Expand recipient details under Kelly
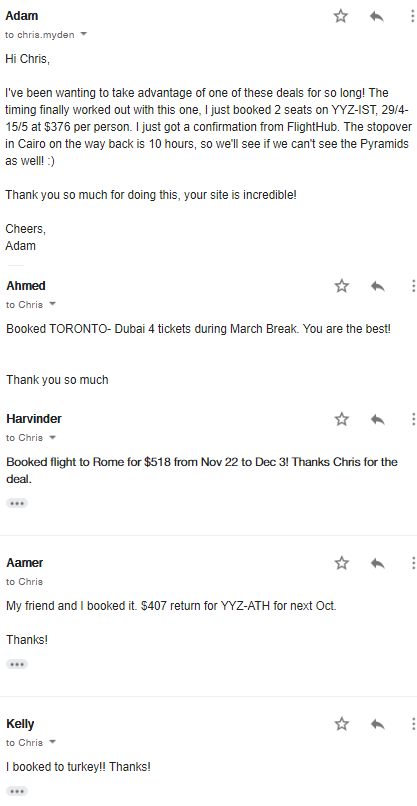 click(x=52, y=742)
